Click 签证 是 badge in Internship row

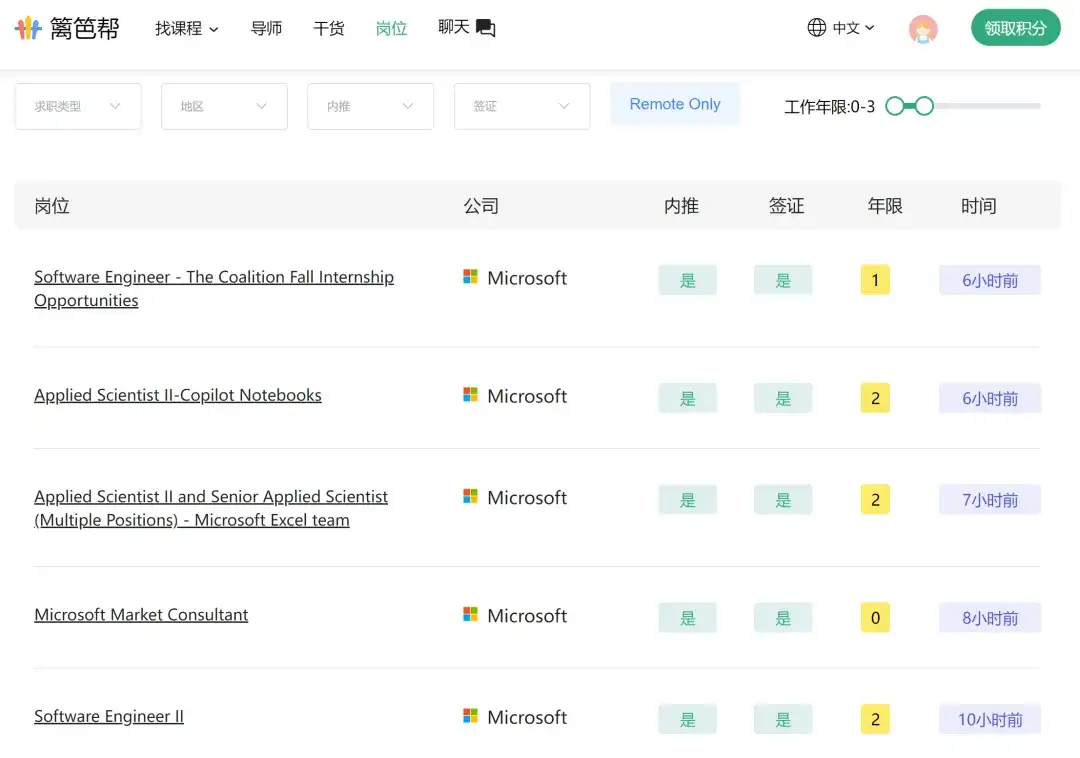[783, 280]
